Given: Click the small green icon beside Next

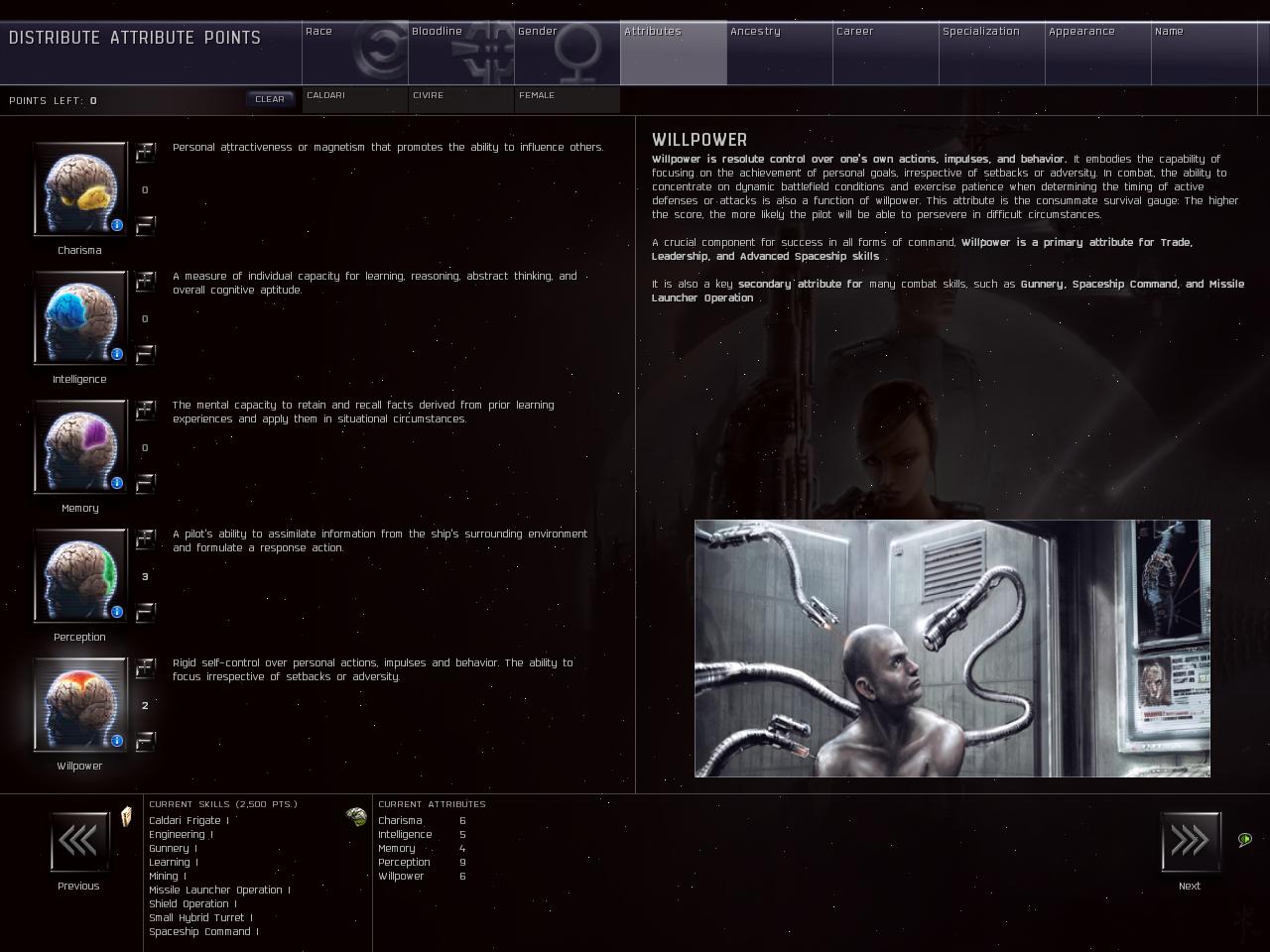Looking at the screenshot, I should [x=1245, y=840].
